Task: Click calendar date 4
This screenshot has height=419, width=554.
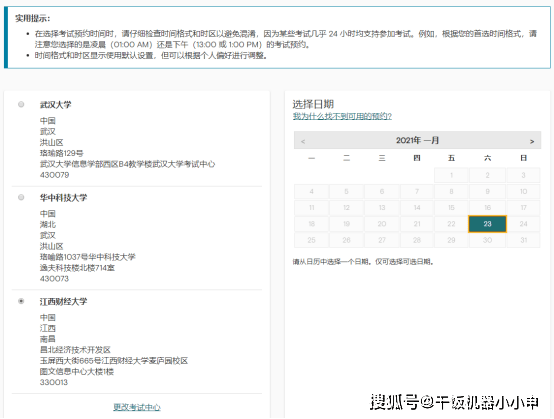Action: click(311, 191)
